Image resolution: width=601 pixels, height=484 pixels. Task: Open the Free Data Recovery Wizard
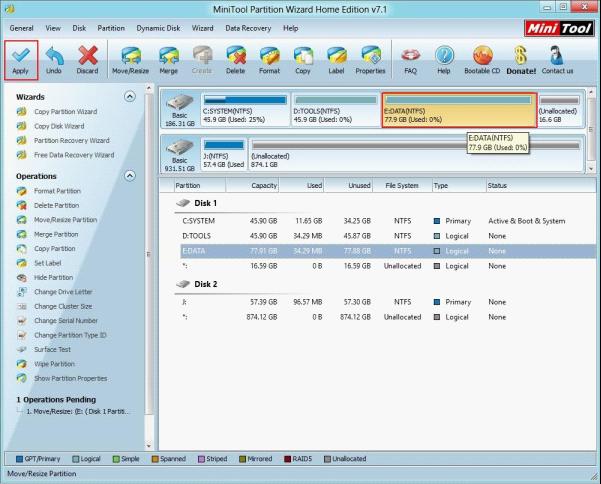[x=74, y=155]
